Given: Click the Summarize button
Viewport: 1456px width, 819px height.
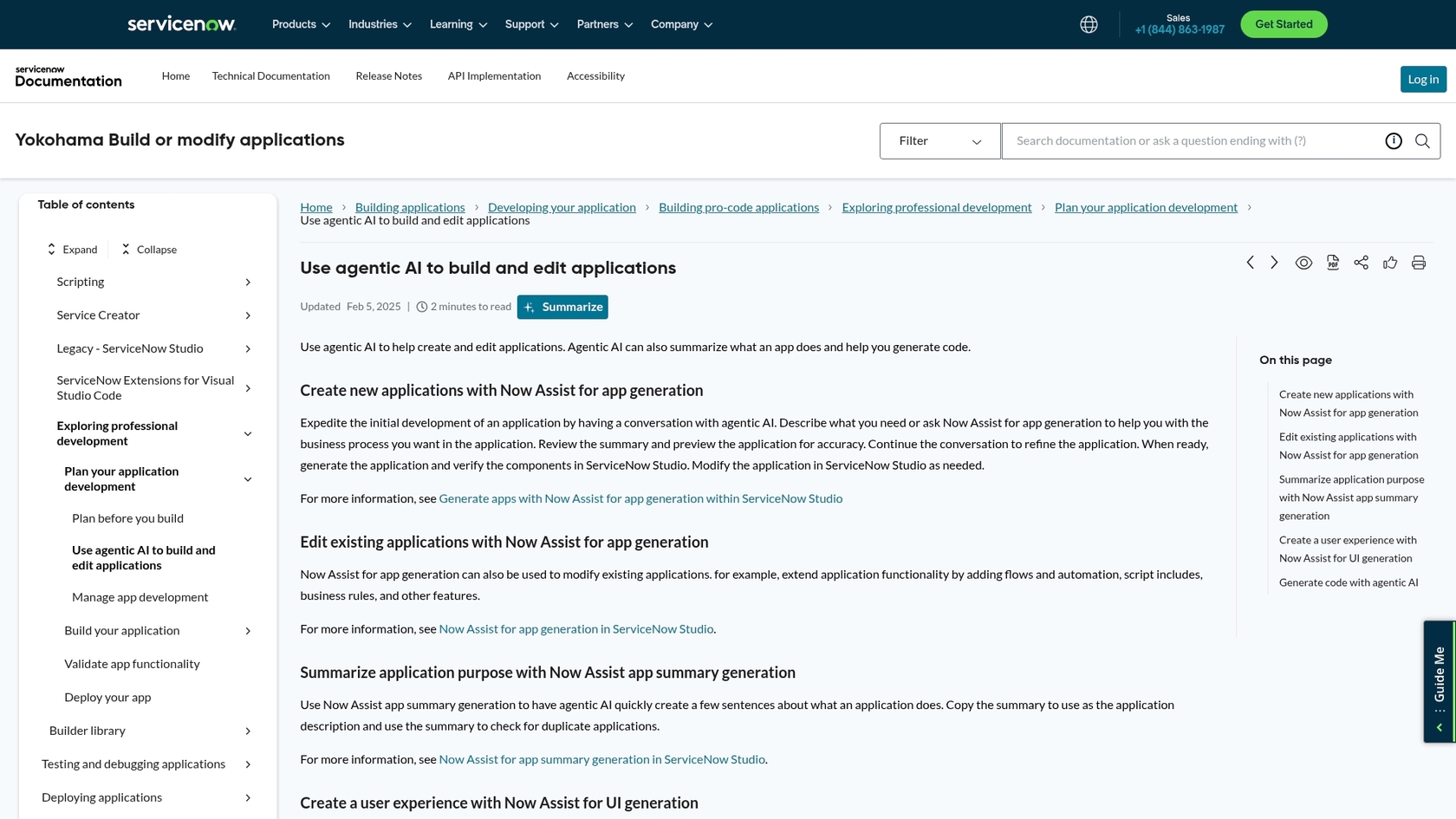Looking at the screenshot, I should (x=562, y=307).
